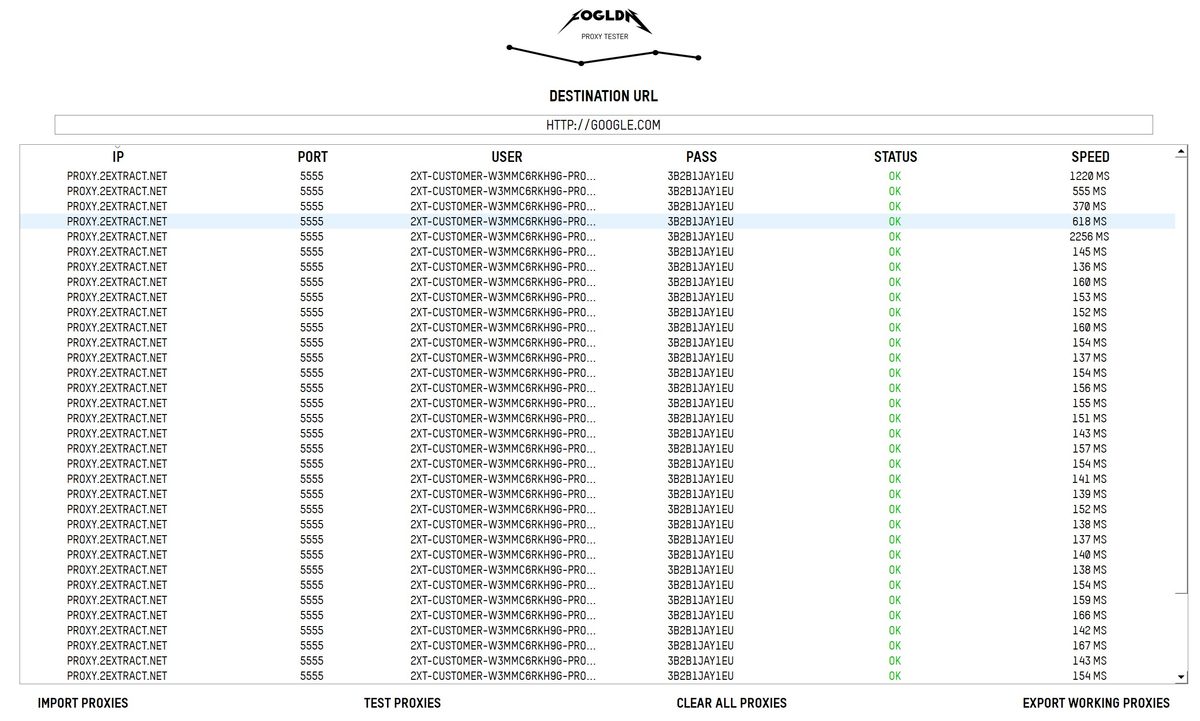Sort by the SPEED column header

point(1090,157)
